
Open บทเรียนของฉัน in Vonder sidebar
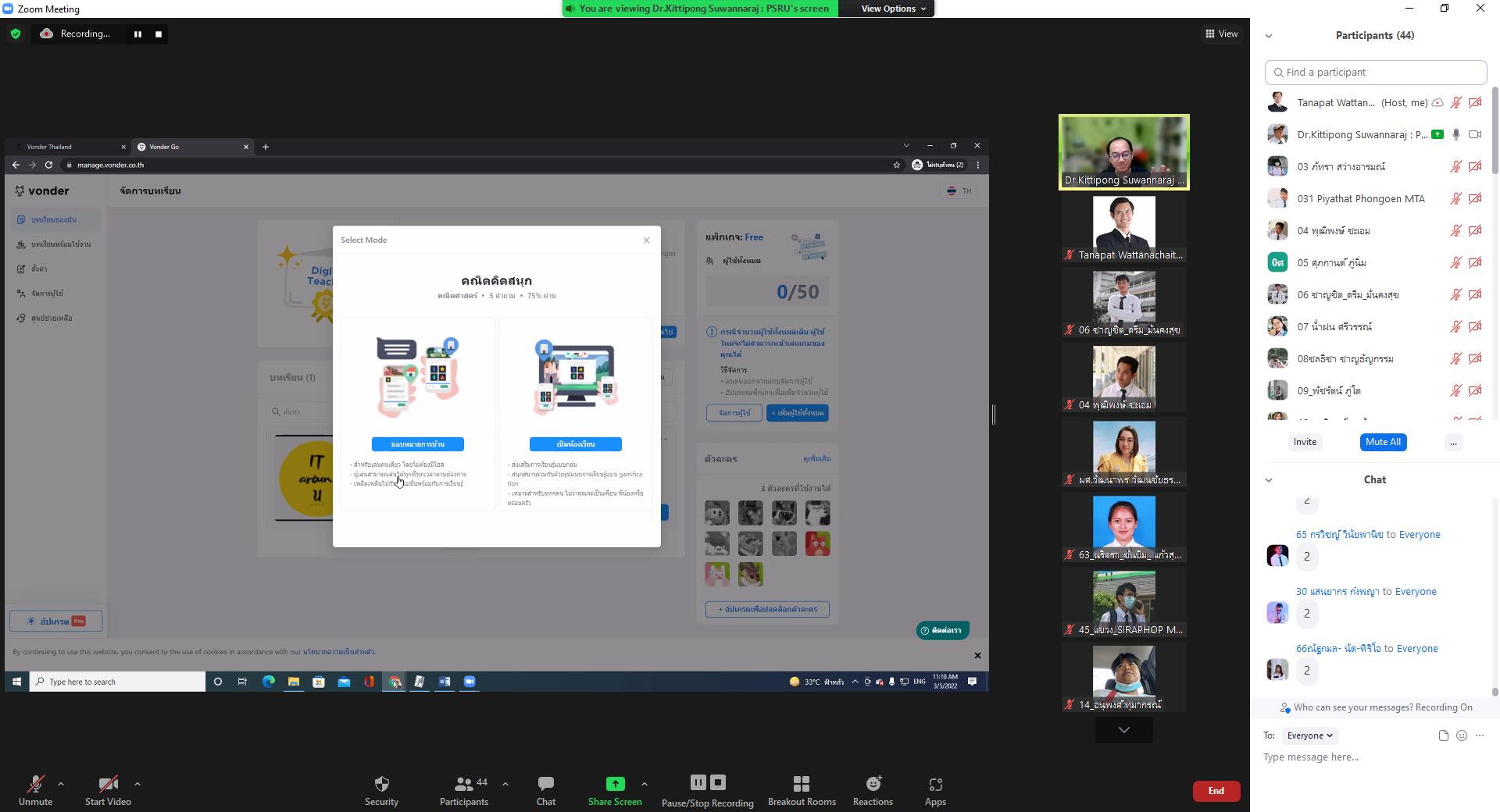coord(54,220)
